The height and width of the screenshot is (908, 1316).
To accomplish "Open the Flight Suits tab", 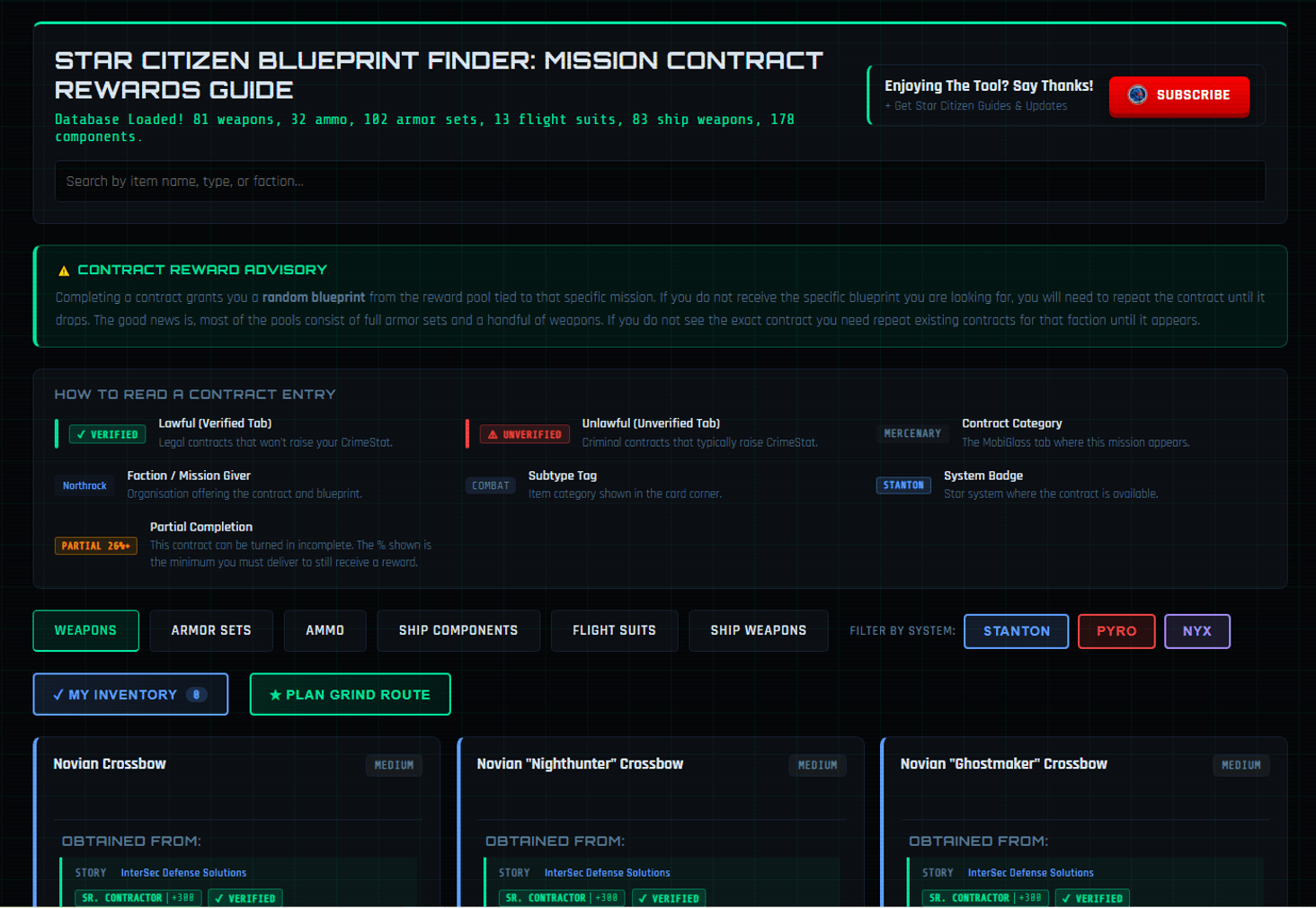I will (614, 630).
